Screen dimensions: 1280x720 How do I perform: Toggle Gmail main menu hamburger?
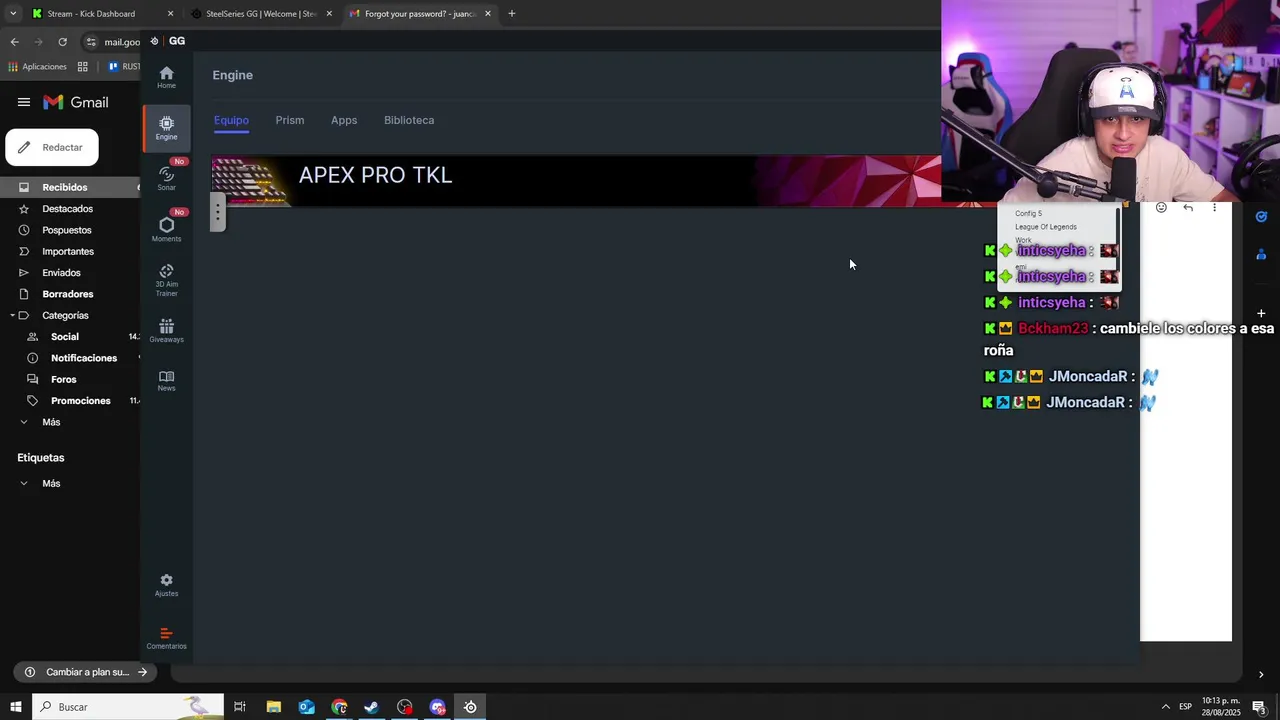[24, 102]
